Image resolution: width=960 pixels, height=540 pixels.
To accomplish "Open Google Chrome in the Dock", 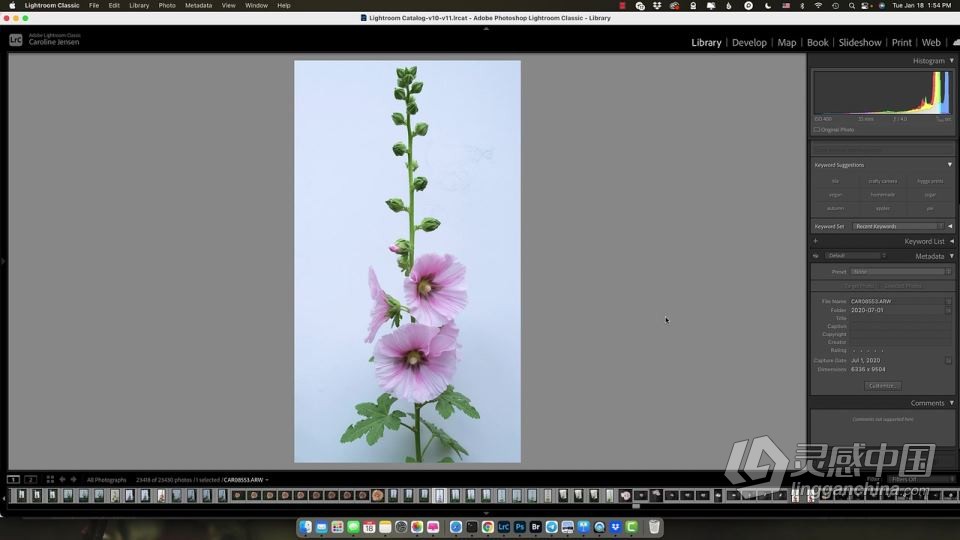I will 487,527.
